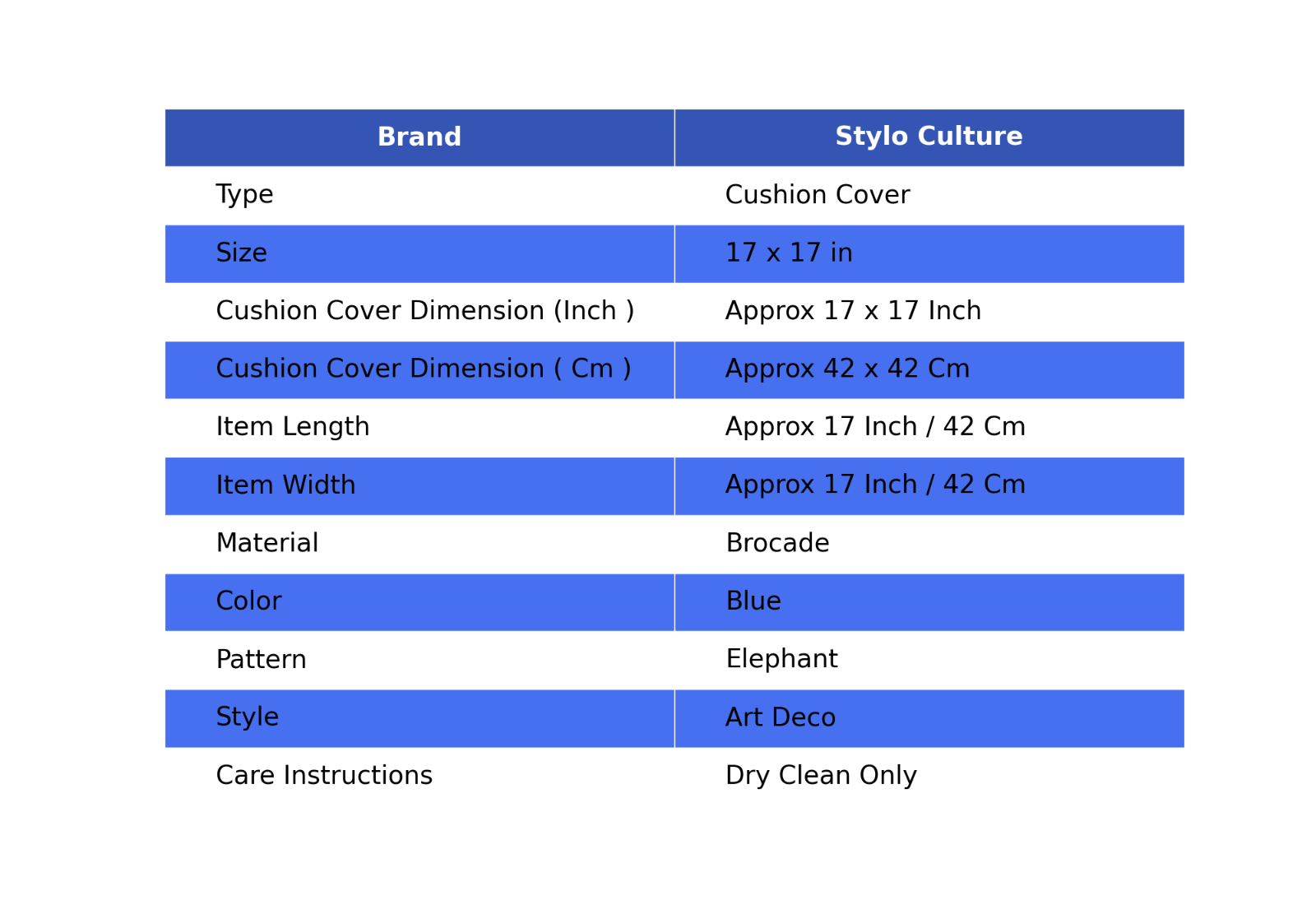1316x905 pixels.
Task: Click the Color row label
Action: 248,601
